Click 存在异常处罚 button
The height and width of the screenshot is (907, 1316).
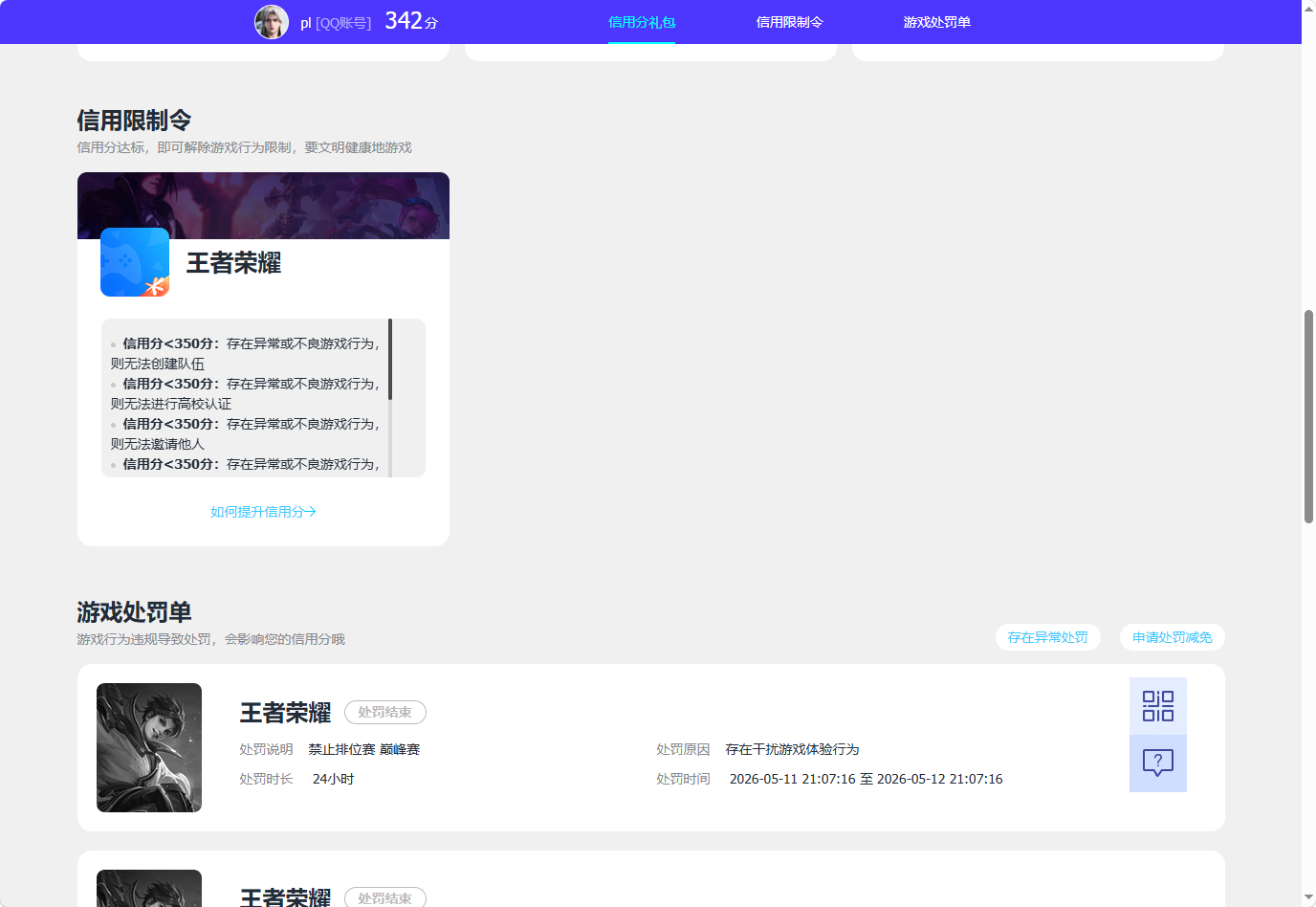coord(1048,637)
